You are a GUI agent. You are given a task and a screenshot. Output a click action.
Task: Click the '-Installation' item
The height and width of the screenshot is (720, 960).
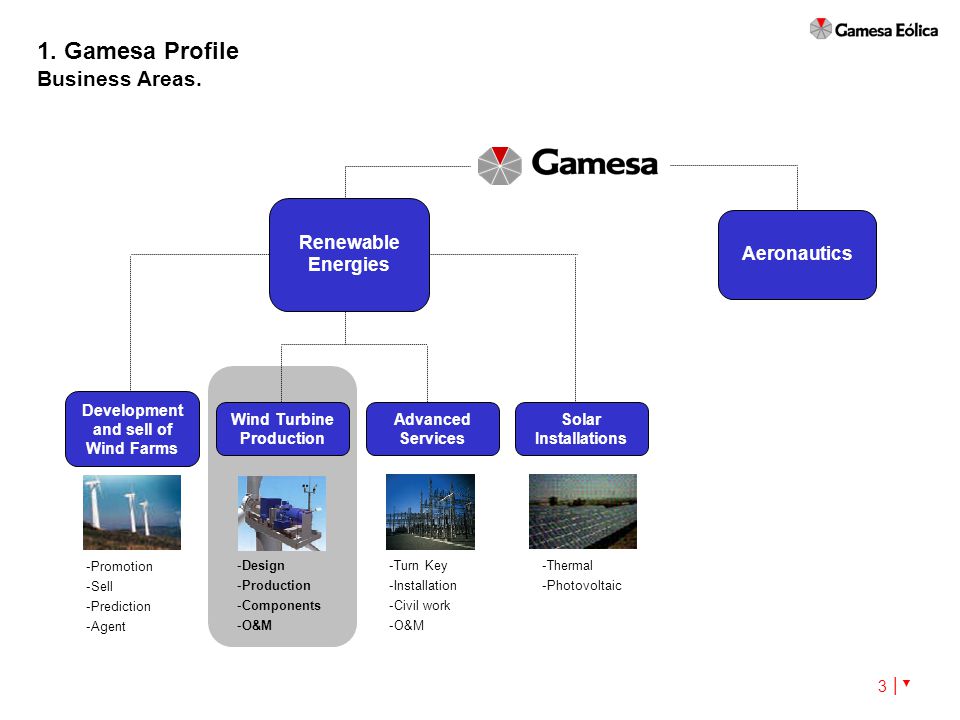click(422, 585)
